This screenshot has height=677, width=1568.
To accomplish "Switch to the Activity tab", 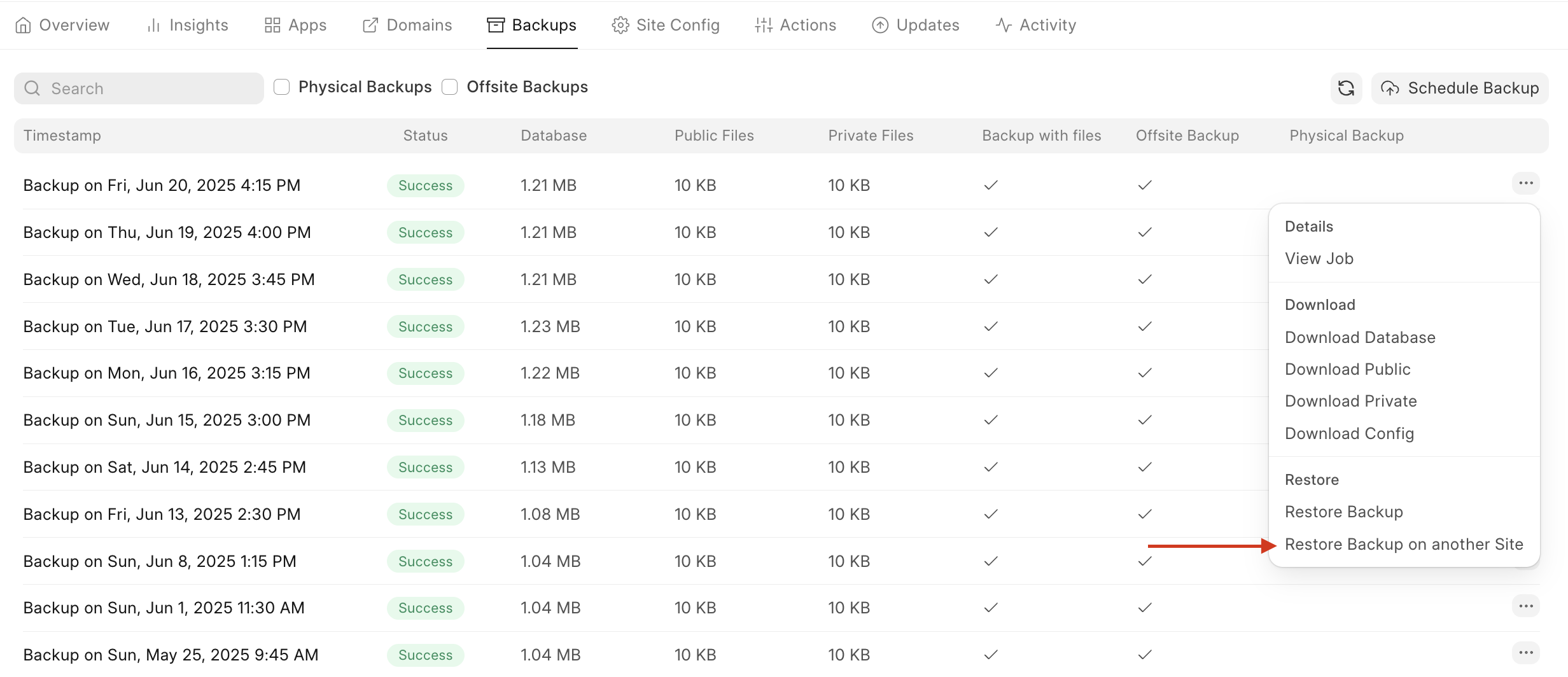I will point(1035,25).
